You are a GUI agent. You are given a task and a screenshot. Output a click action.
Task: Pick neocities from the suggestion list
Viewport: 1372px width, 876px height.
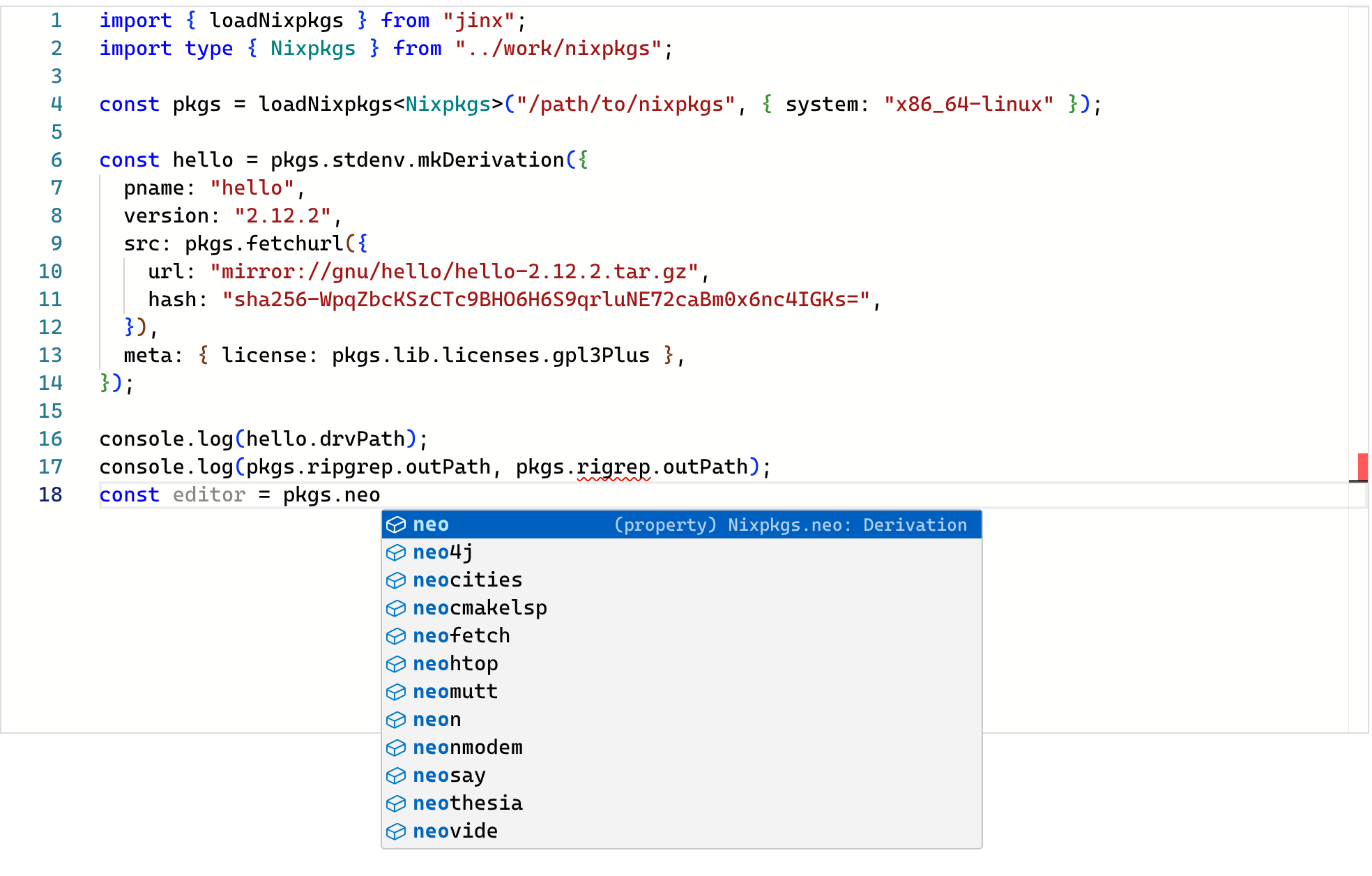click(682, 581)
